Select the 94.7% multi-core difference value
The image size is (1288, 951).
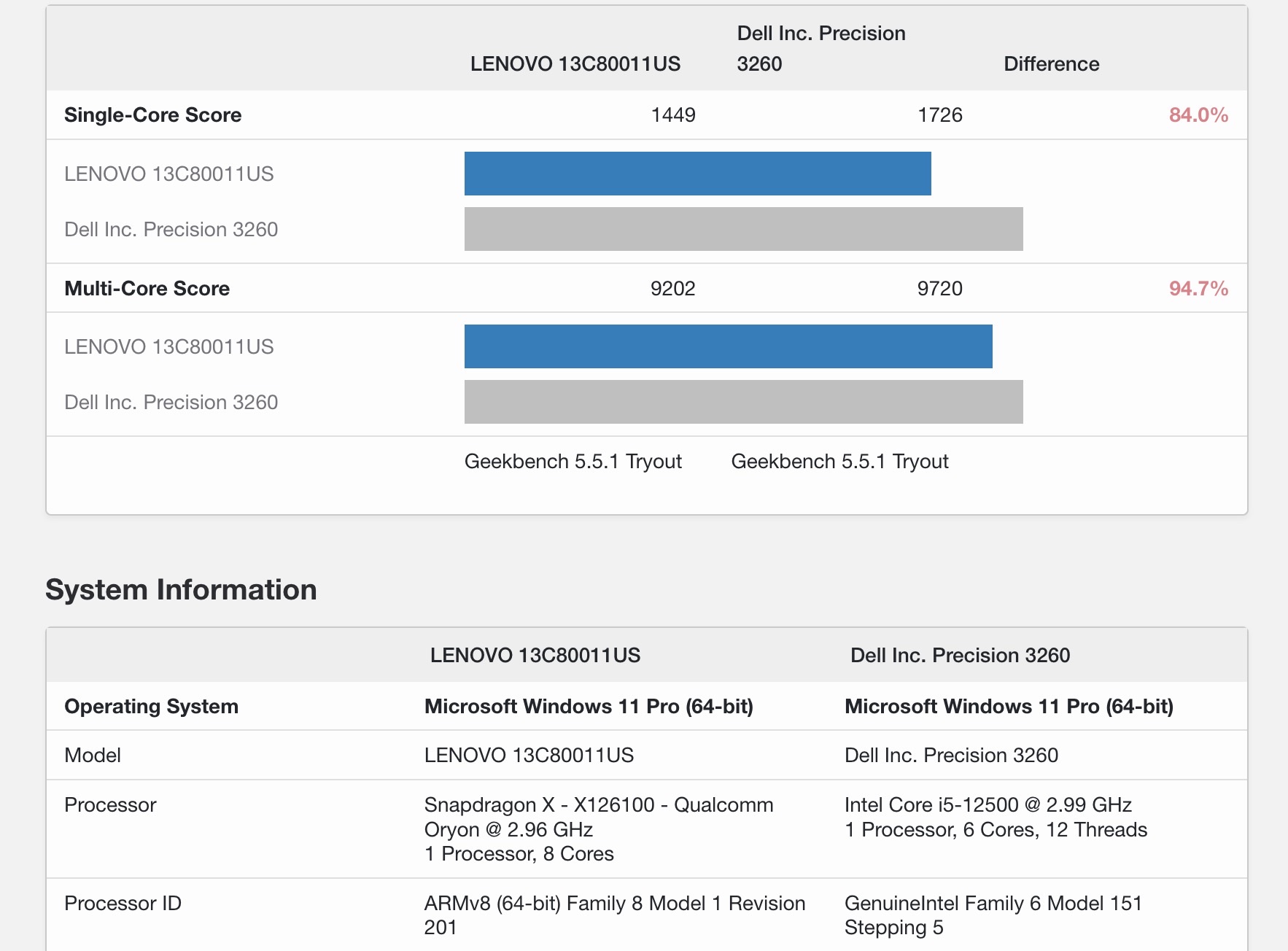[x=1198, y=289]
